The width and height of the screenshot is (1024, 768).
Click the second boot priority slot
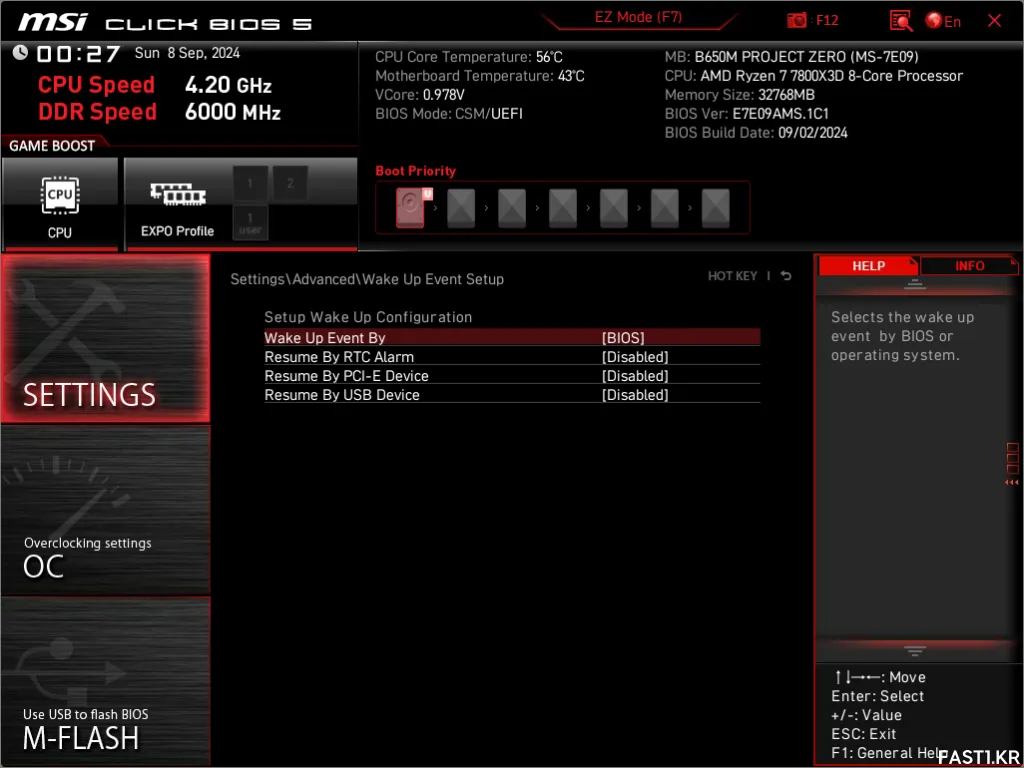point(461,208)
